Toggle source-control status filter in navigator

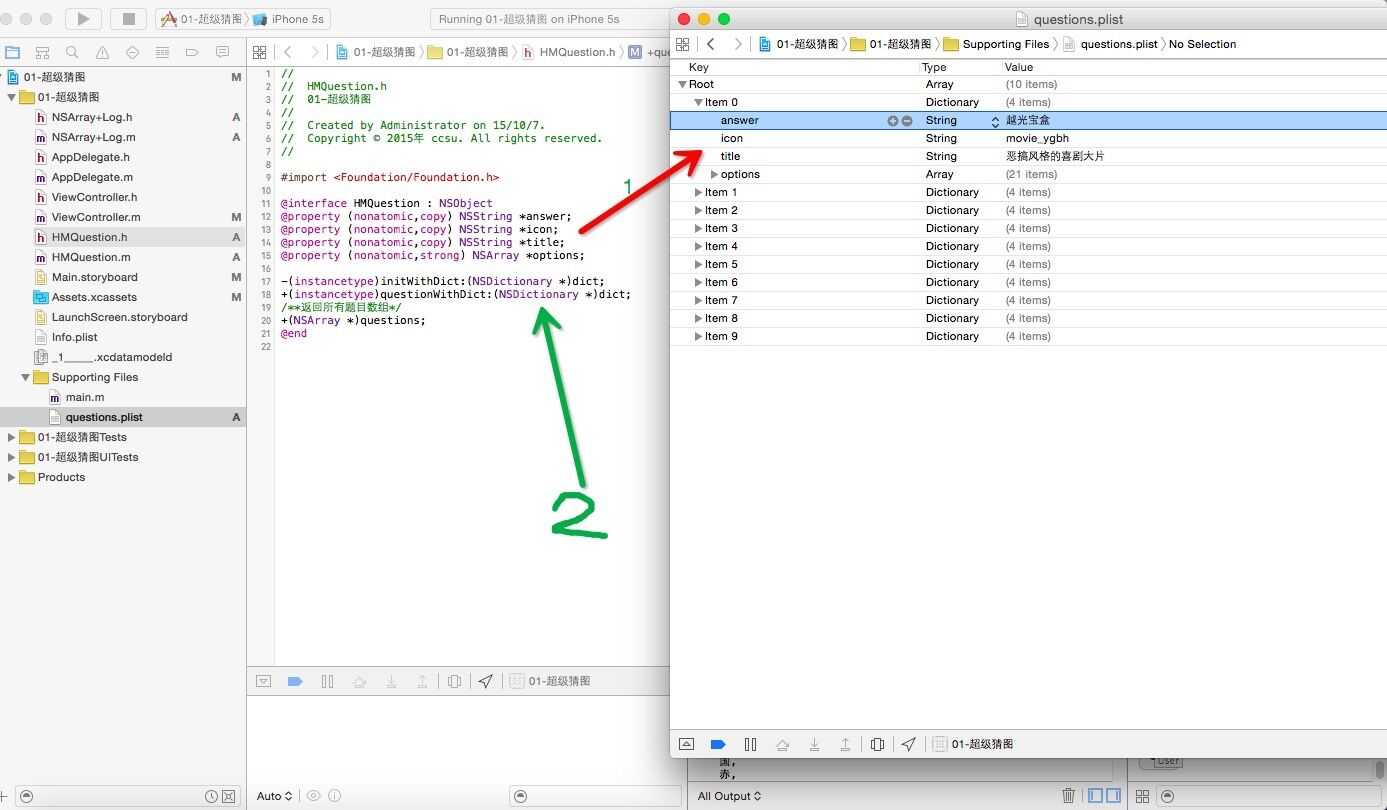[229, 797]
